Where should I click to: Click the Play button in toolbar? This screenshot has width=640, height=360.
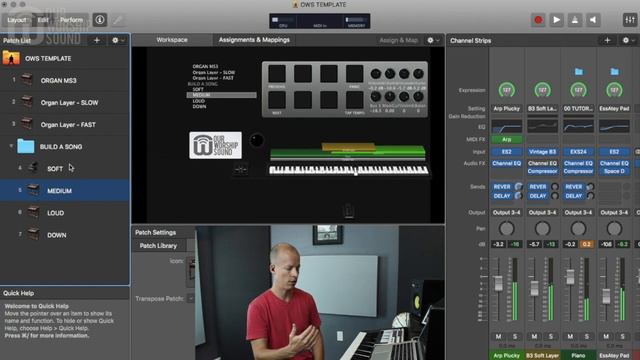point(556,20)
